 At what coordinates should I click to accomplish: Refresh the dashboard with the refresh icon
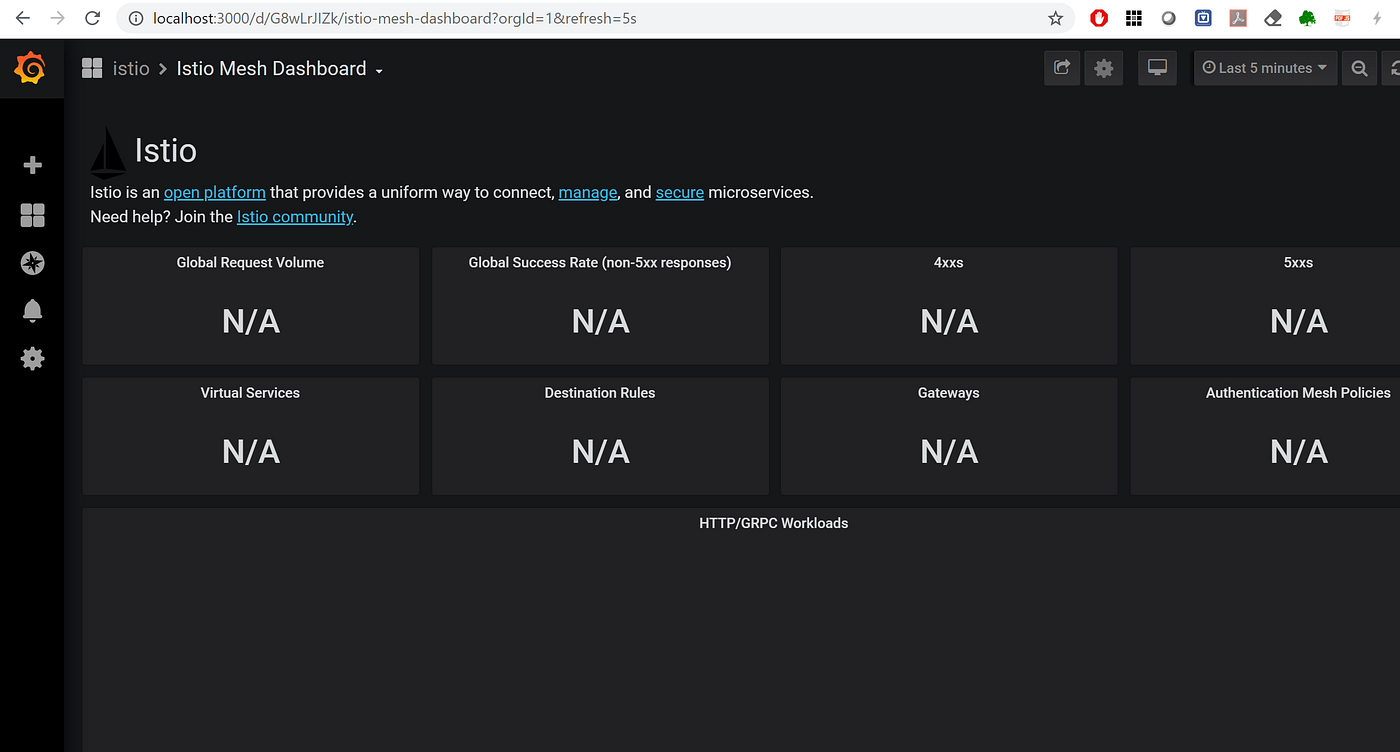click(1394, 67)
